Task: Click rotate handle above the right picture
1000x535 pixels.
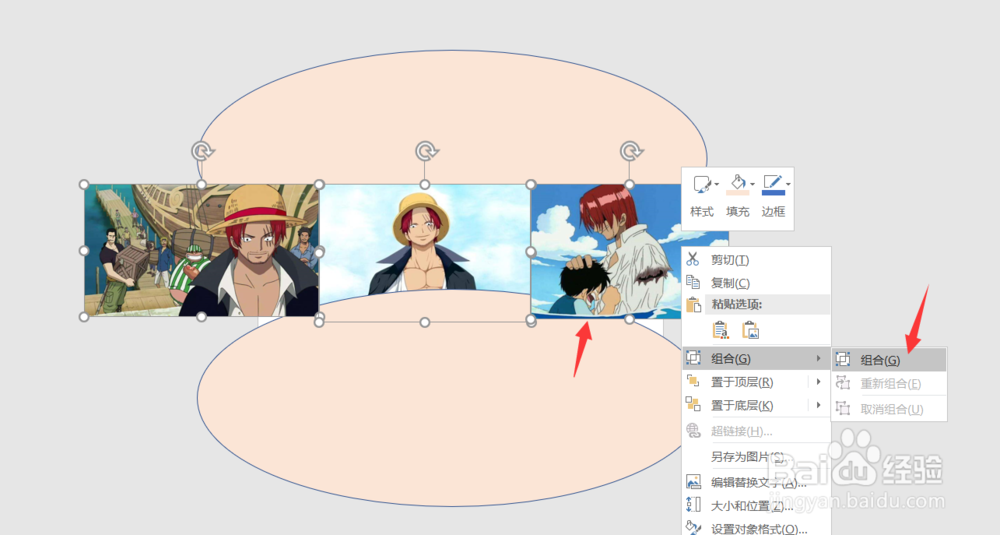Action: [631, 151]
